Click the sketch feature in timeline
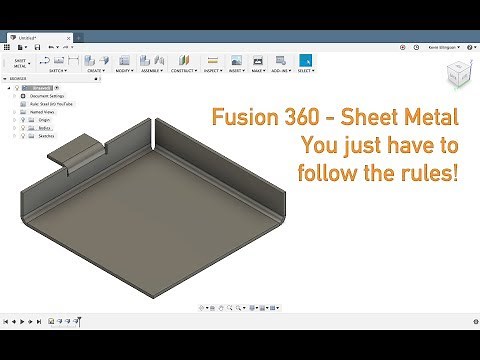 point(51,321)
